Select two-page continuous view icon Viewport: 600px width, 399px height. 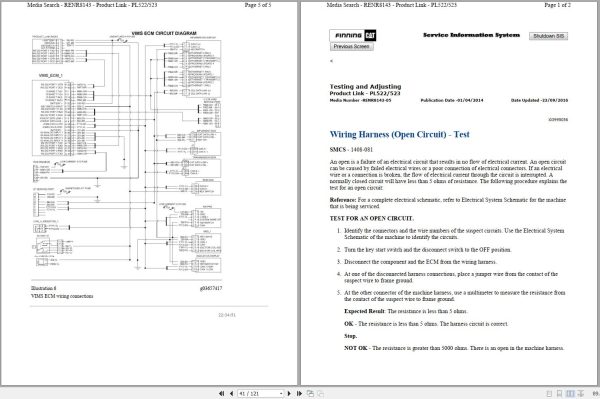(580, 393)
